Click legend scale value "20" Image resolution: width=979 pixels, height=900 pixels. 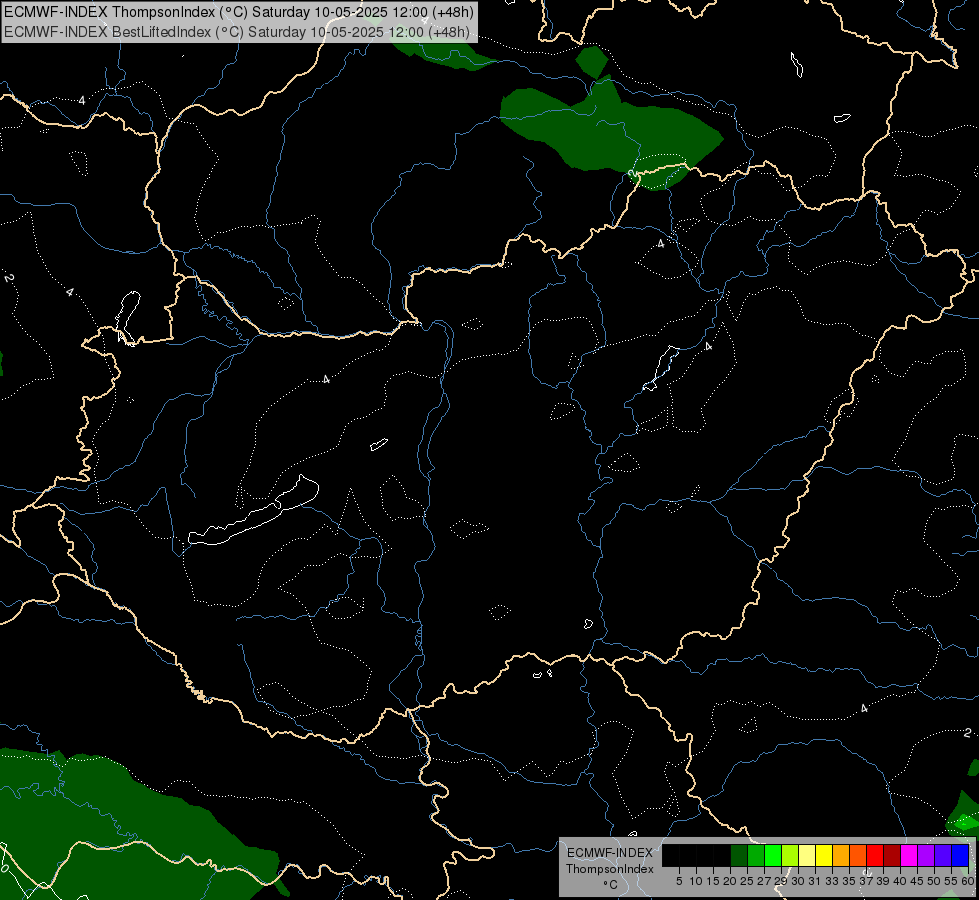[x=730, y=881]
